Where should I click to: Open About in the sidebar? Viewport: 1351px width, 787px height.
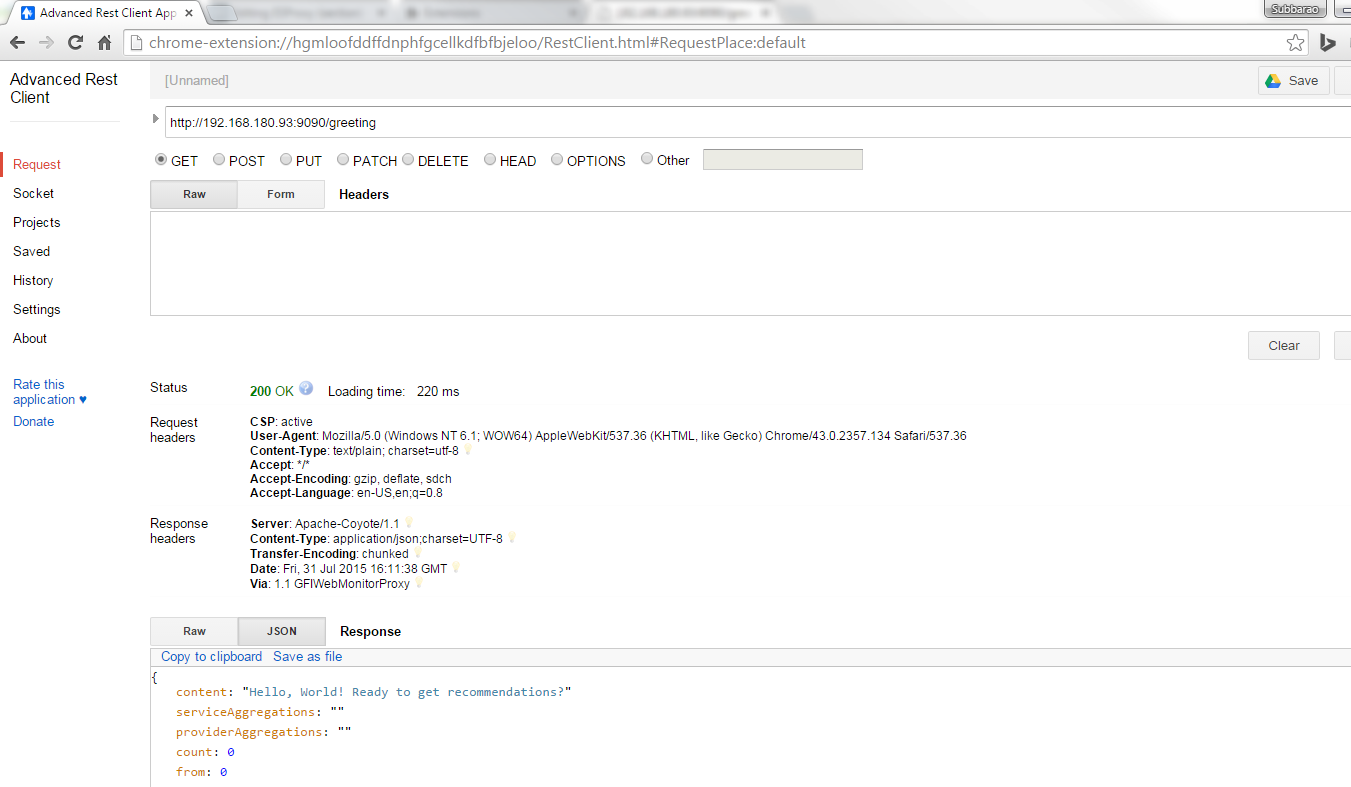[30, 338]
